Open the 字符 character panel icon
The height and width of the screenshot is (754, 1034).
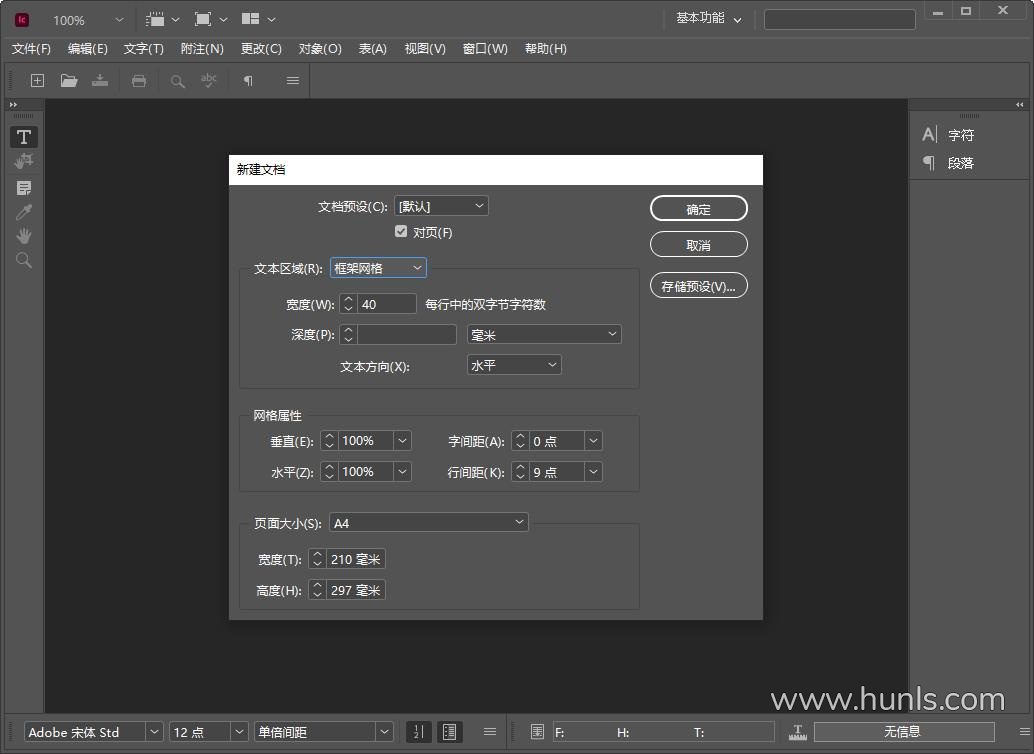click(929, 135)
